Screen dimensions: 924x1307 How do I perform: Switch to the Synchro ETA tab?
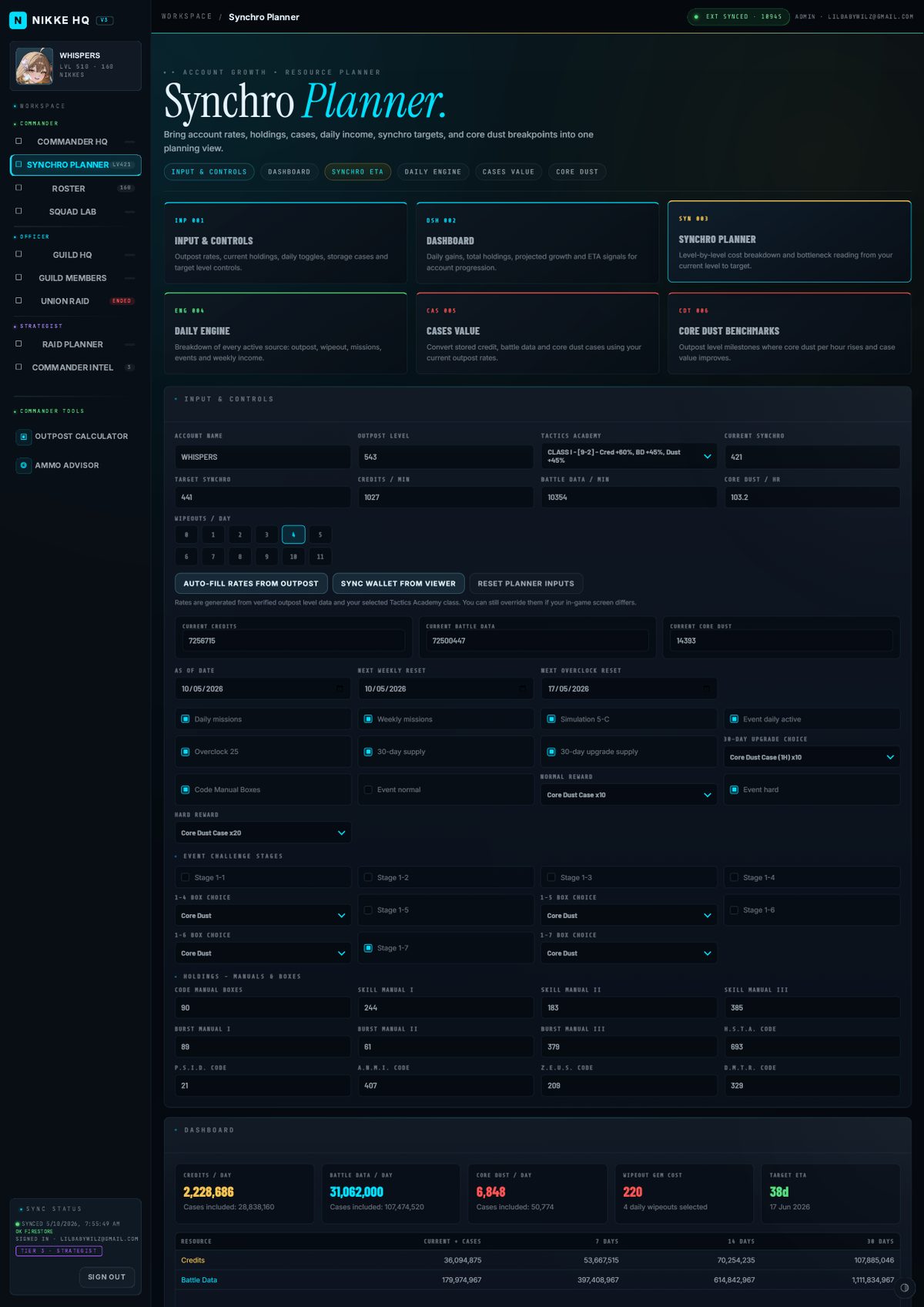357,172
